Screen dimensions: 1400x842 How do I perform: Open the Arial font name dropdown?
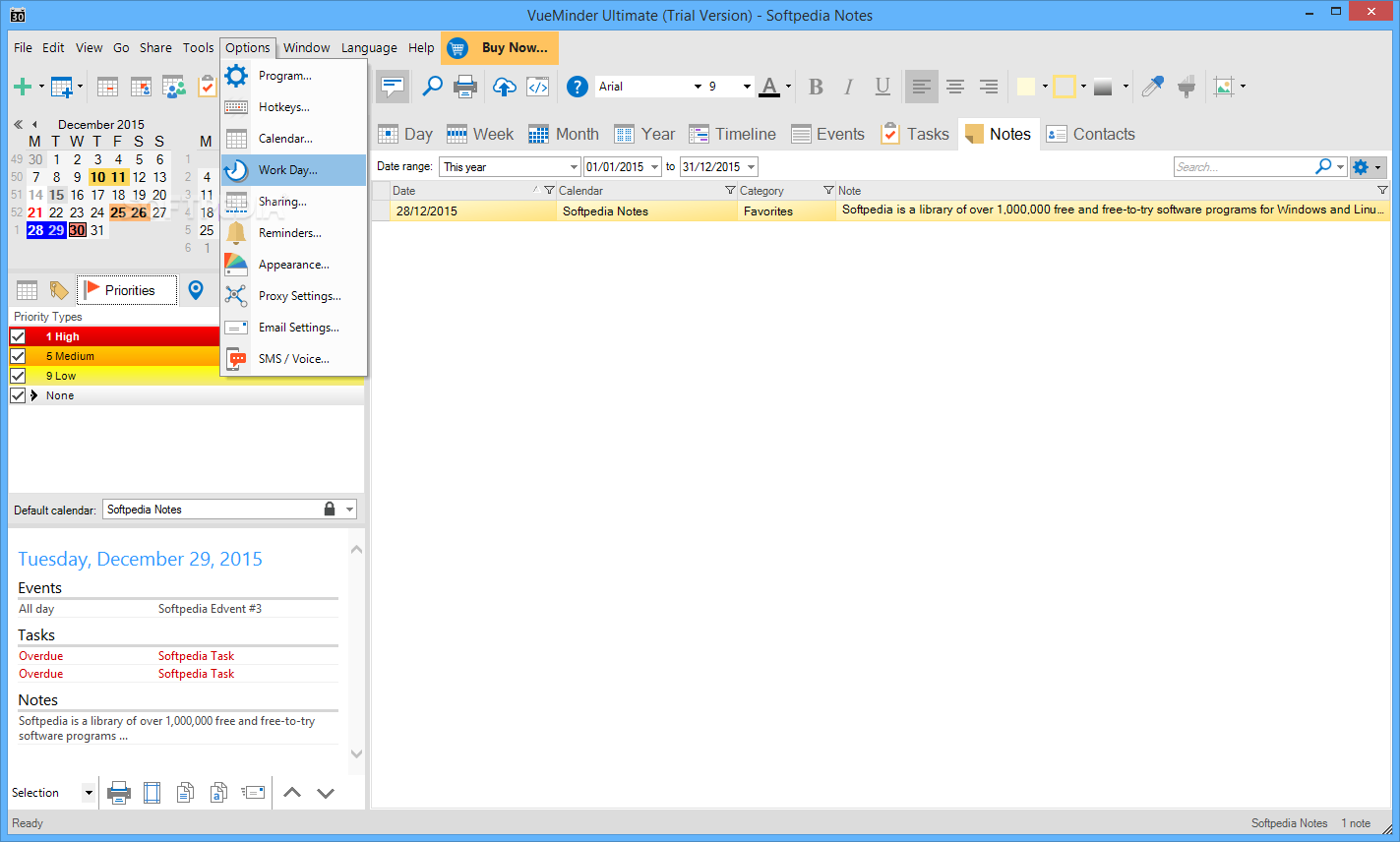click(x=698, y=87)
